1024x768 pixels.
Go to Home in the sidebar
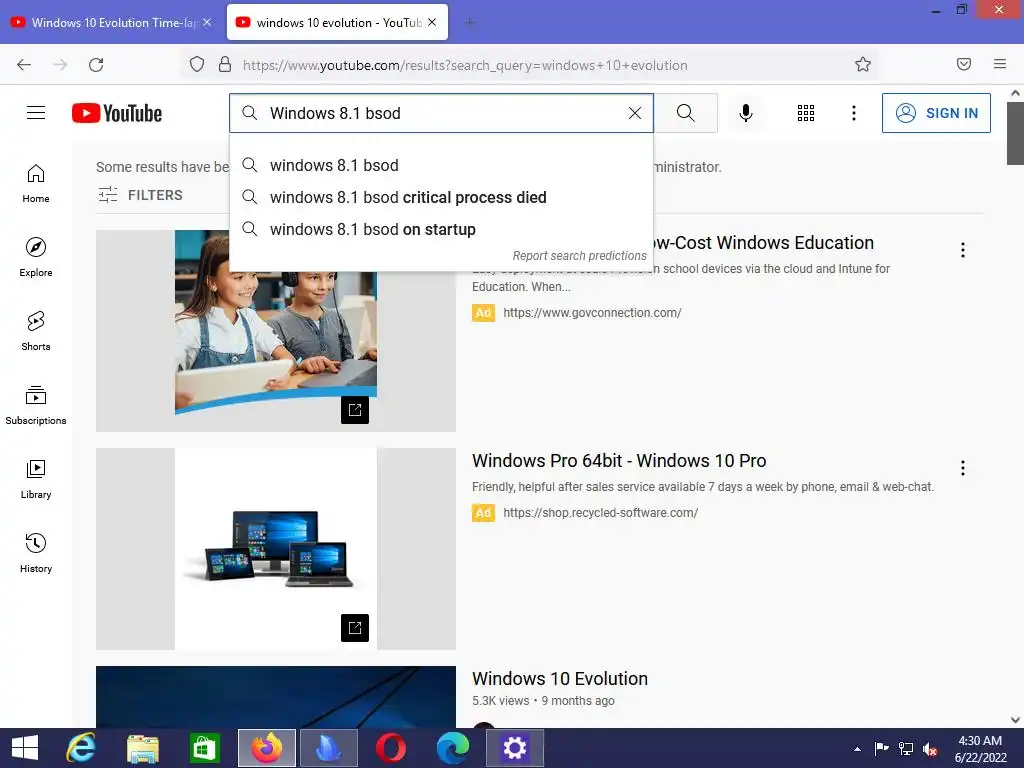pyautogui.click(x=36, y=184)
